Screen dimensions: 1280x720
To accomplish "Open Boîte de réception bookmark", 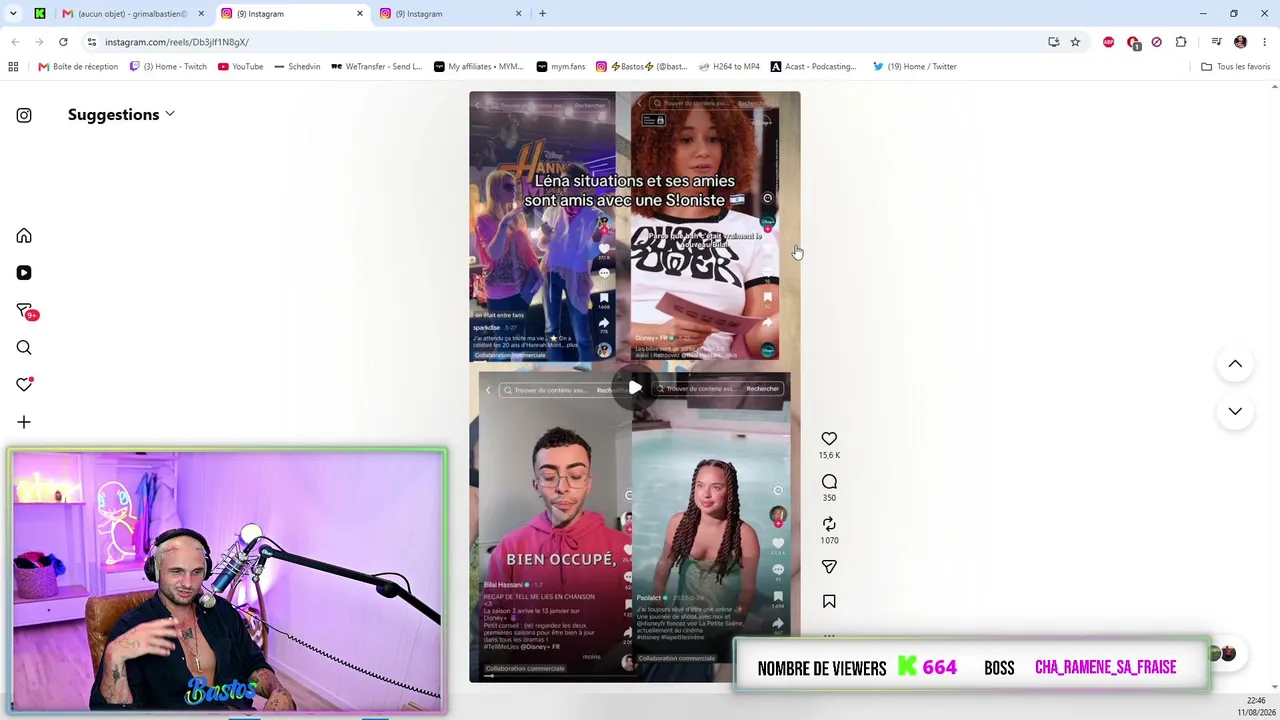I will (x=78, y=67).
